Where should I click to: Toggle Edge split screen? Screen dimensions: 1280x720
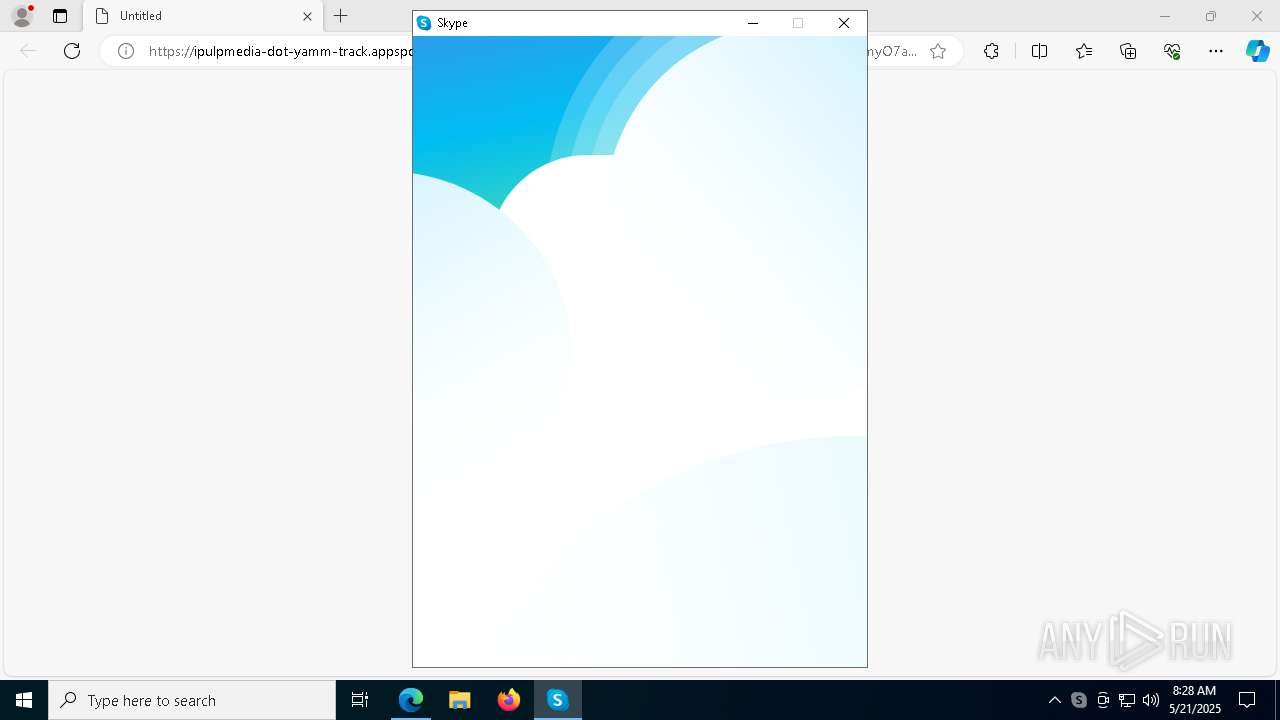click(x=1039, y=51)
